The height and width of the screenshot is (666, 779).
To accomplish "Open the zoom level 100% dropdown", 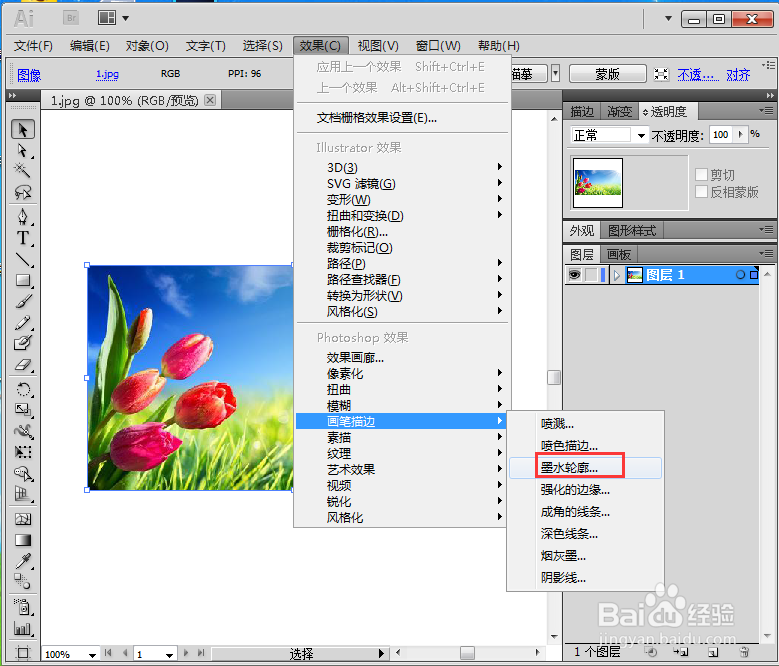I will pyautogui.click(x=92, y=655).
